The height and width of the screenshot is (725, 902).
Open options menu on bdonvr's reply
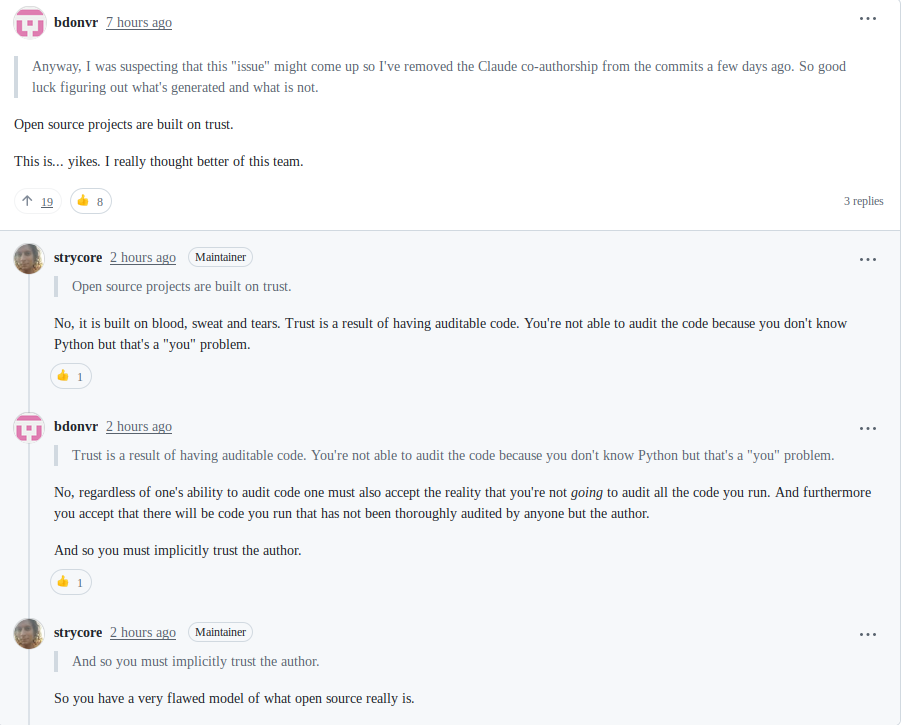[x=867, y=429]
